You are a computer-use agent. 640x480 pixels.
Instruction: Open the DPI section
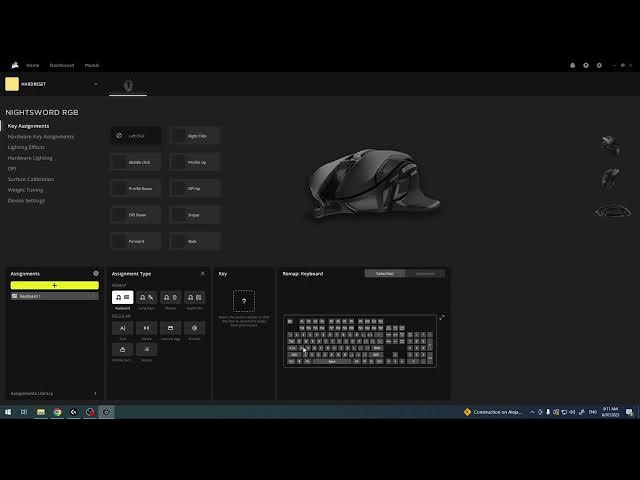[x=12, y=169]
